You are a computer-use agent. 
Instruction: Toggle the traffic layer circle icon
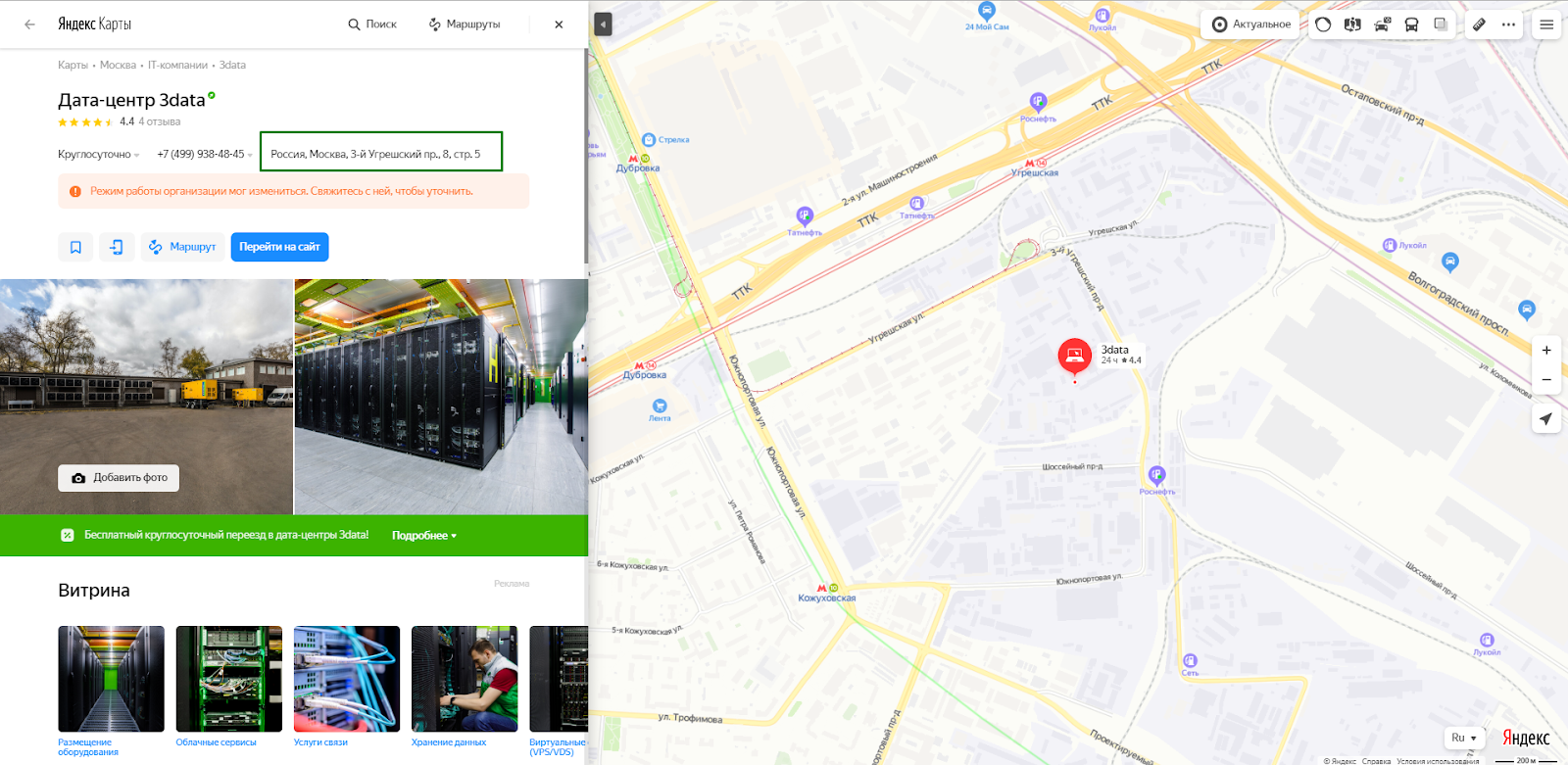tap(1323, 24)
